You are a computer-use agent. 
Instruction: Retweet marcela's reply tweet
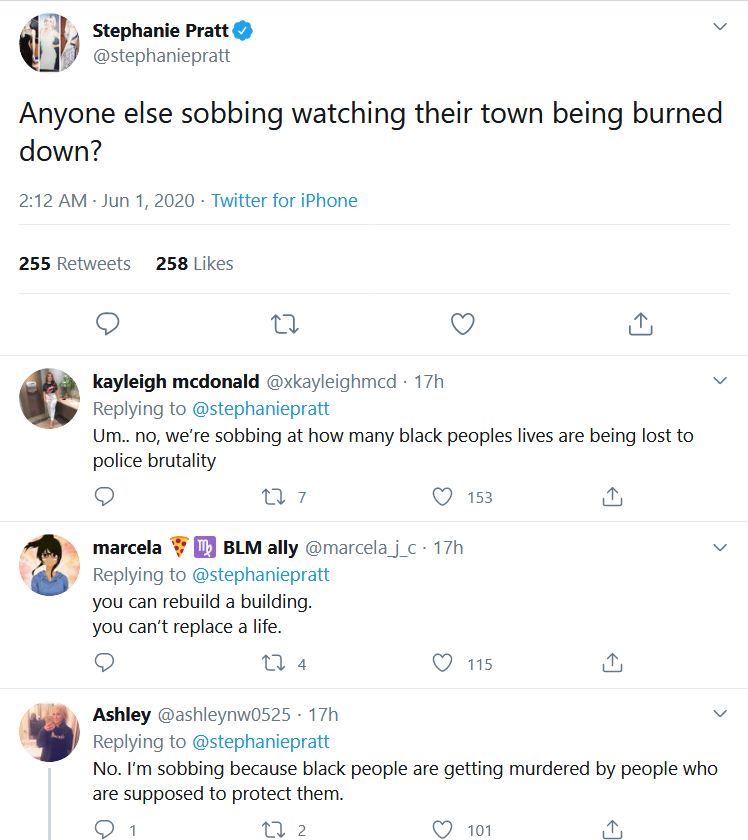point(272,663)
